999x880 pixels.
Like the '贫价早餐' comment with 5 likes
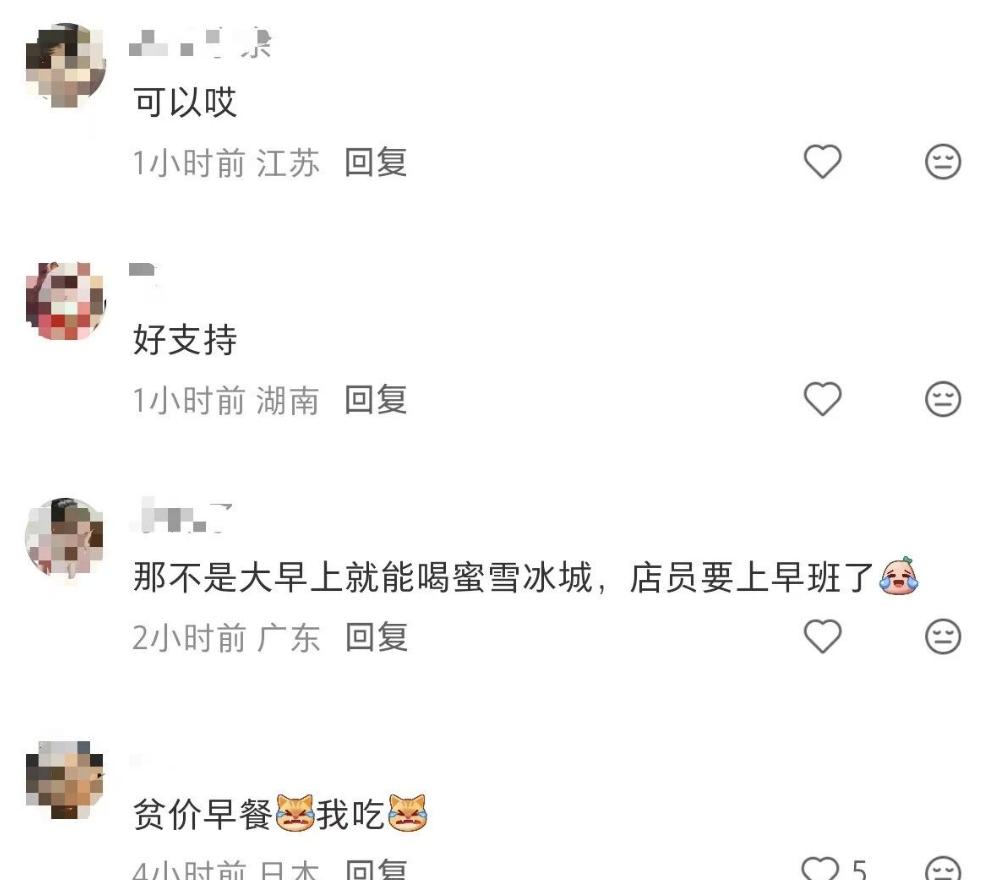821,868
